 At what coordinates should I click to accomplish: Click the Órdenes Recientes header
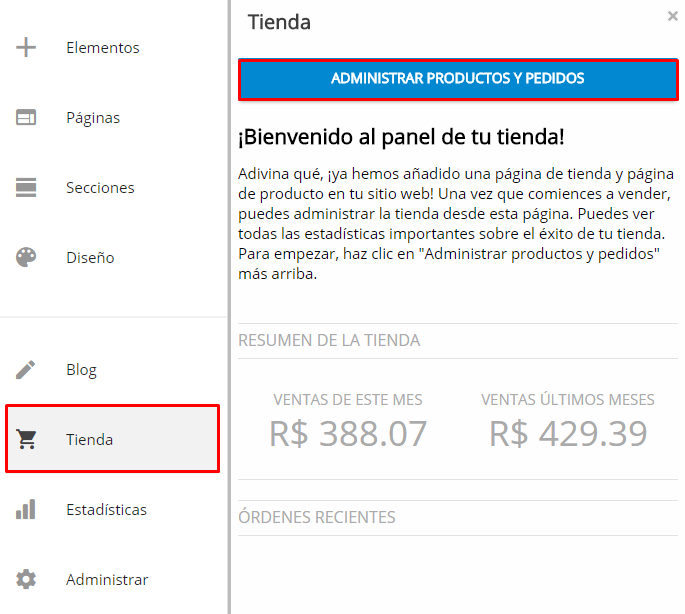coord(317,517)
